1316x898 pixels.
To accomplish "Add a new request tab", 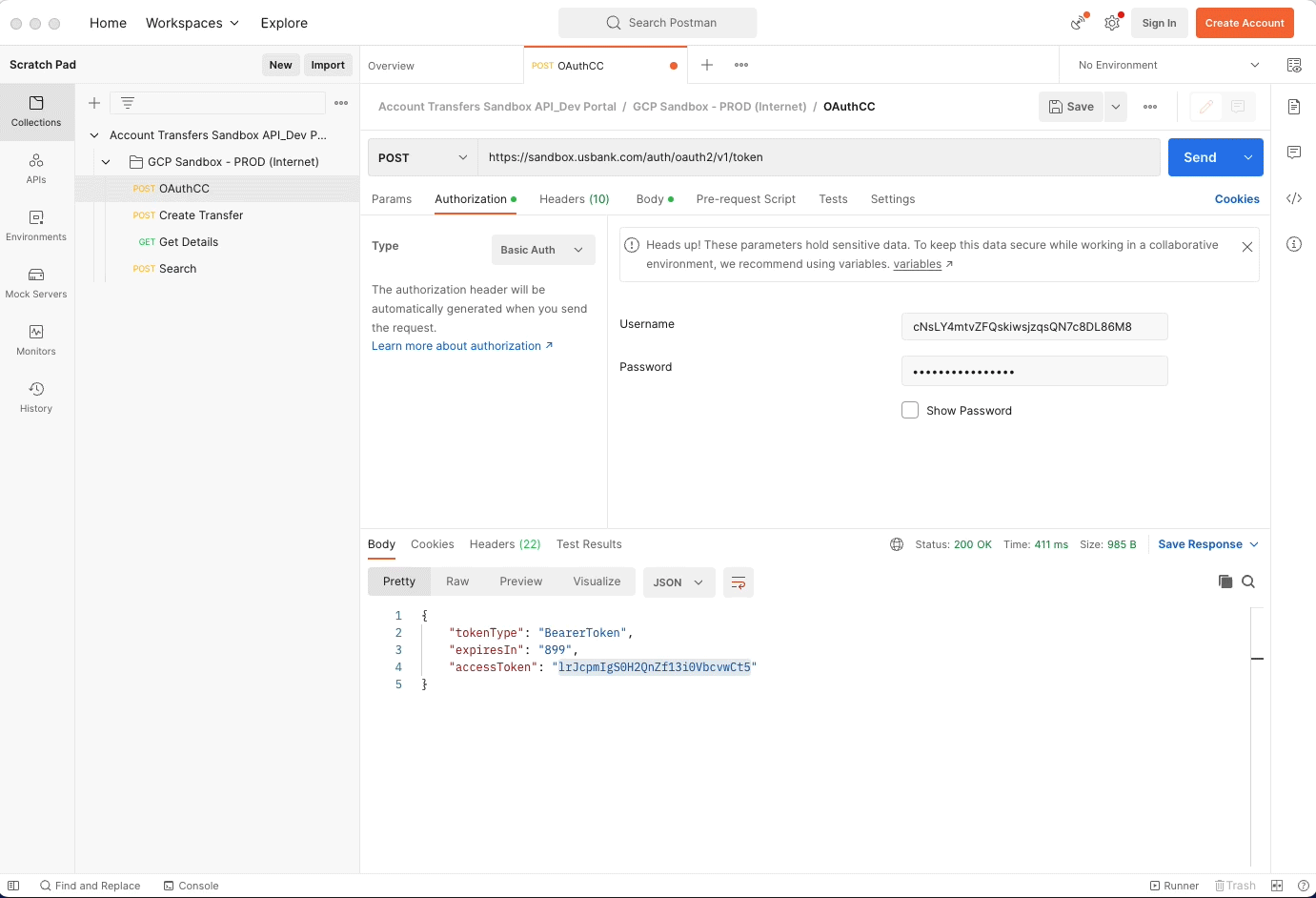I will point(707,65).
